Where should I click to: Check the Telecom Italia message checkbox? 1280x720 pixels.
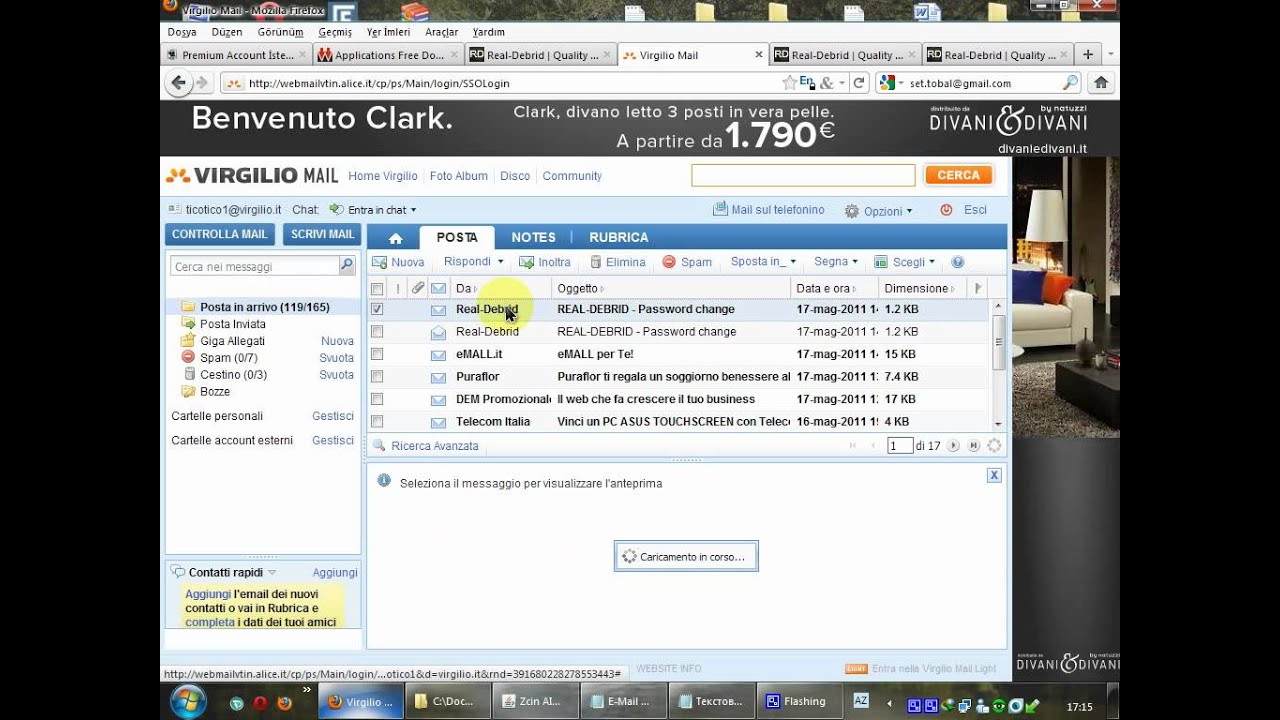tap(377, 421)
